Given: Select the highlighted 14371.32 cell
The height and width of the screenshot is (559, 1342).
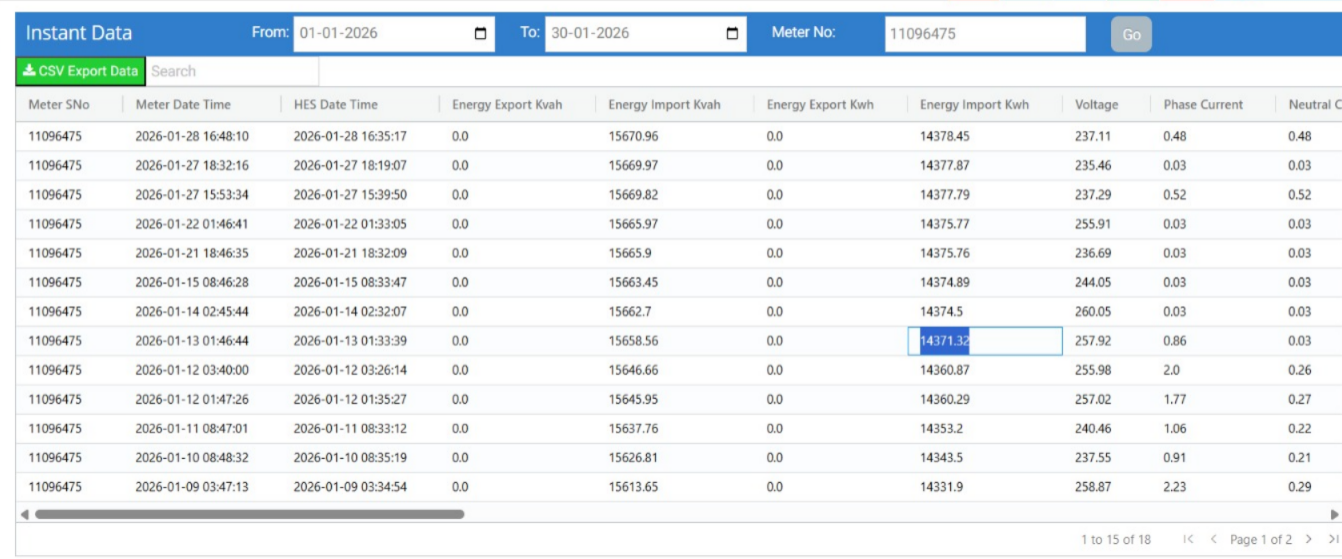Looking at the screenshot, I should coord(984,341).
